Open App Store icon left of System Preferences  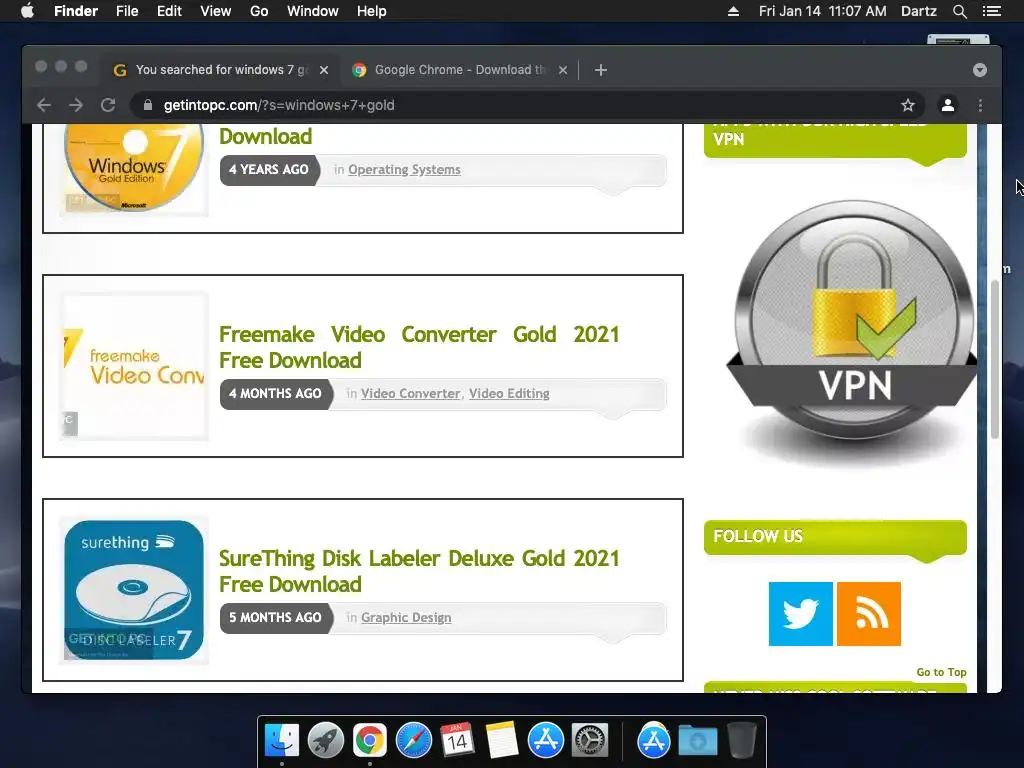(545, 740)
